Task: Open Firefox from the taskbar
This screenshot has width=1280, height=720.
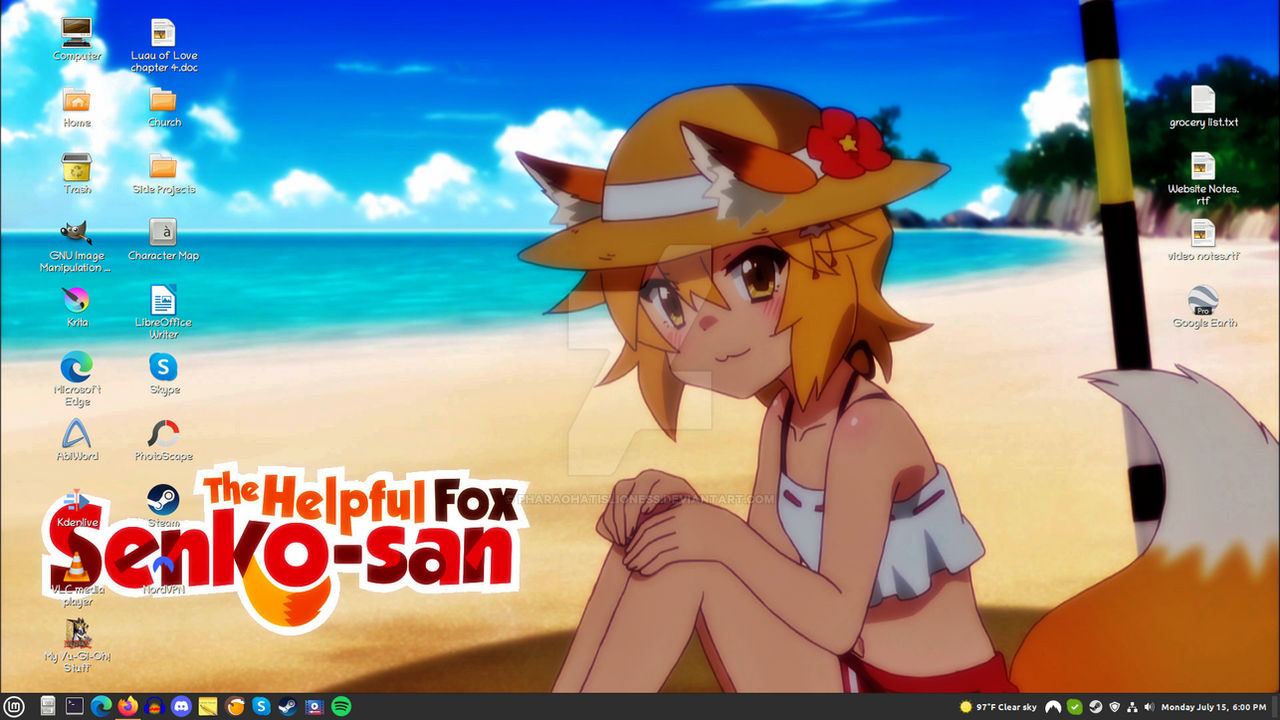Action: point(128,706)
